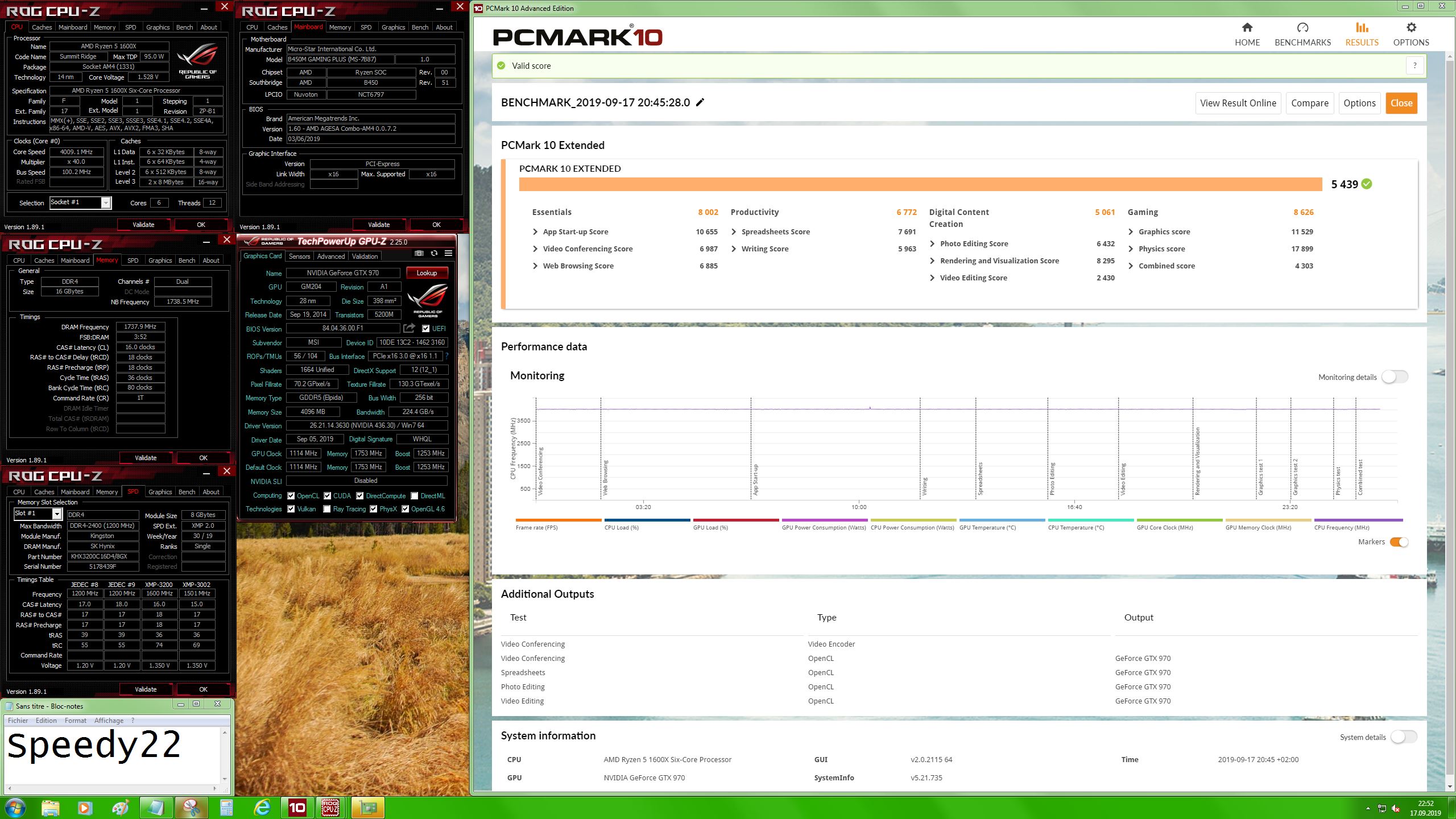This screenshot has width=1456, height=819.
Task: Click View Result Online button
Action: [x=1238, y=103]
